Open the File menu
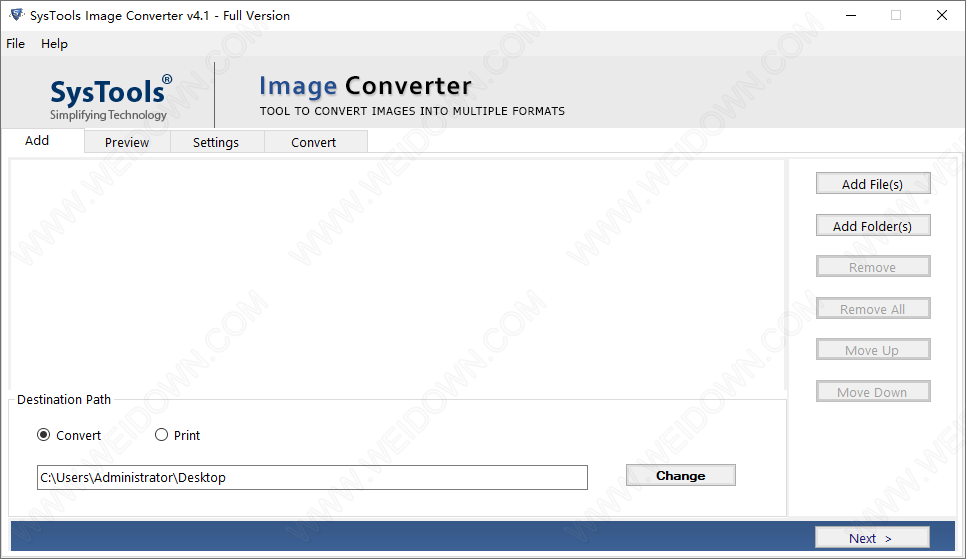966x559 pixels. coord(15,44)
